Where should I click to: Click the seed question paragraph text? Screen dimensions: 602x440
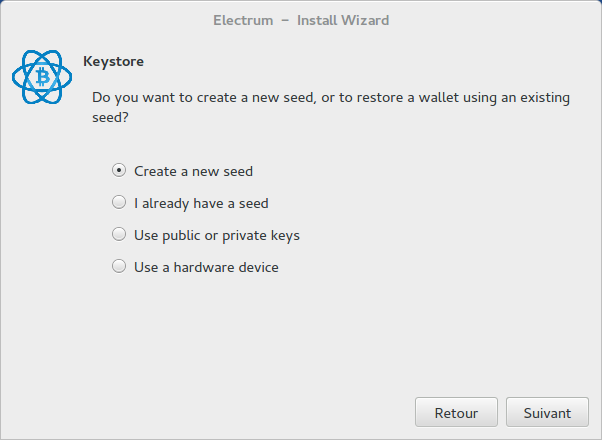331,107
